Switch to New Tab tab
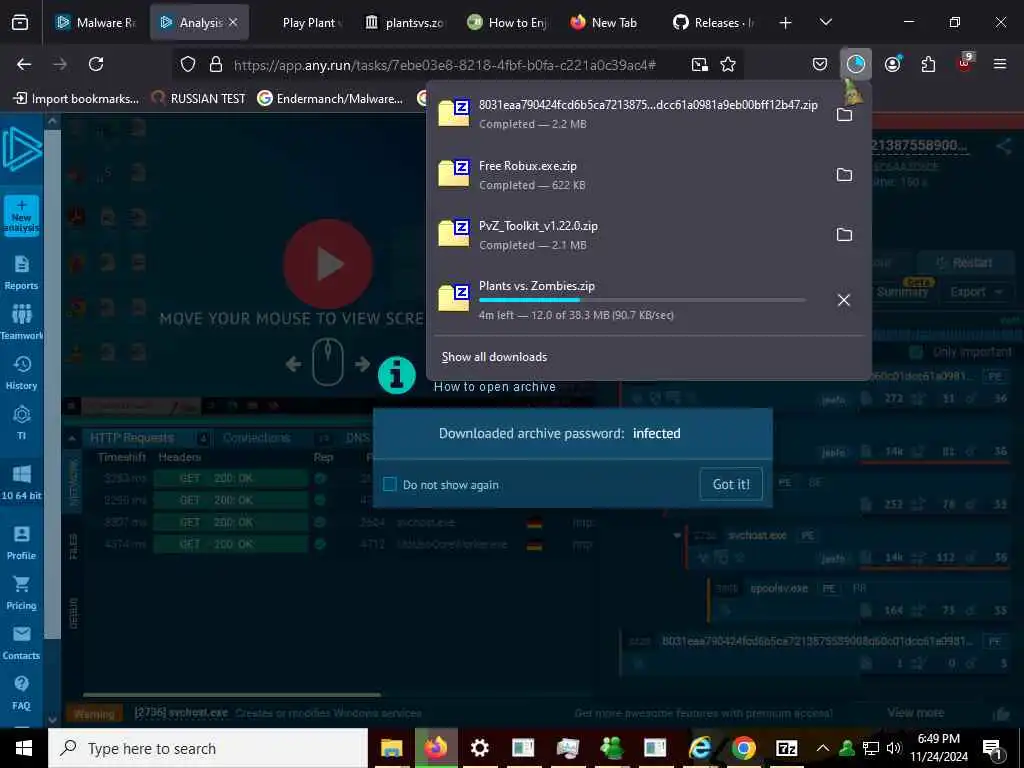This screenshot has height=768, width=1024. tap(604, 23)
